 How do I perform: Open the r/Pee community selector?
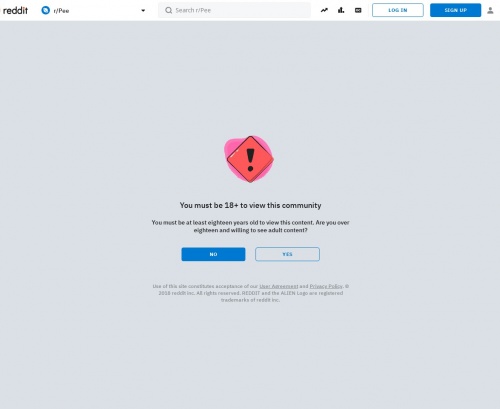point(93,10)
